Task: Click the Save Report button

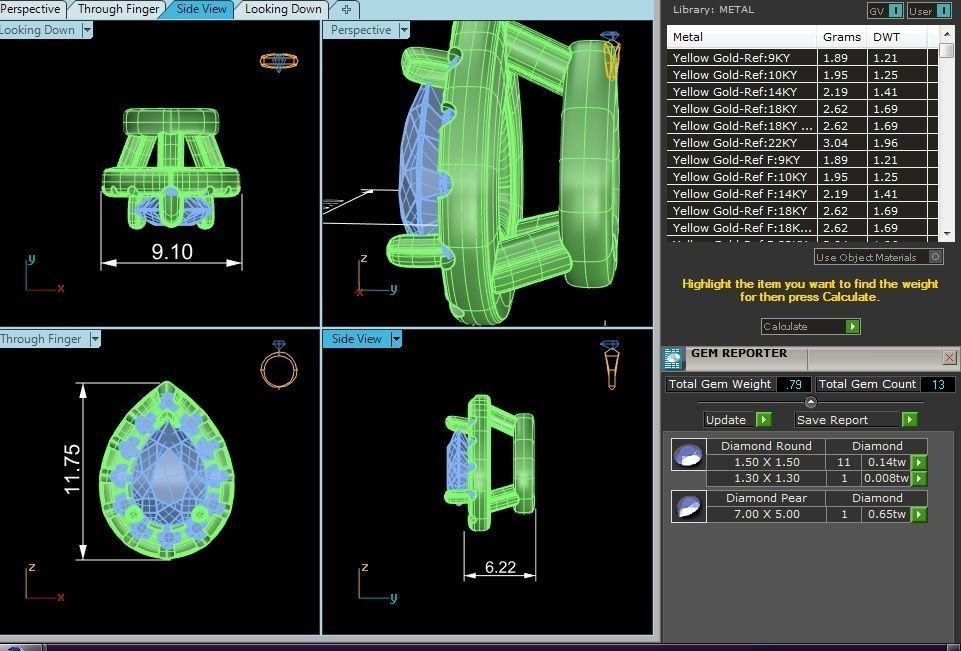Action: click(855, 420)
